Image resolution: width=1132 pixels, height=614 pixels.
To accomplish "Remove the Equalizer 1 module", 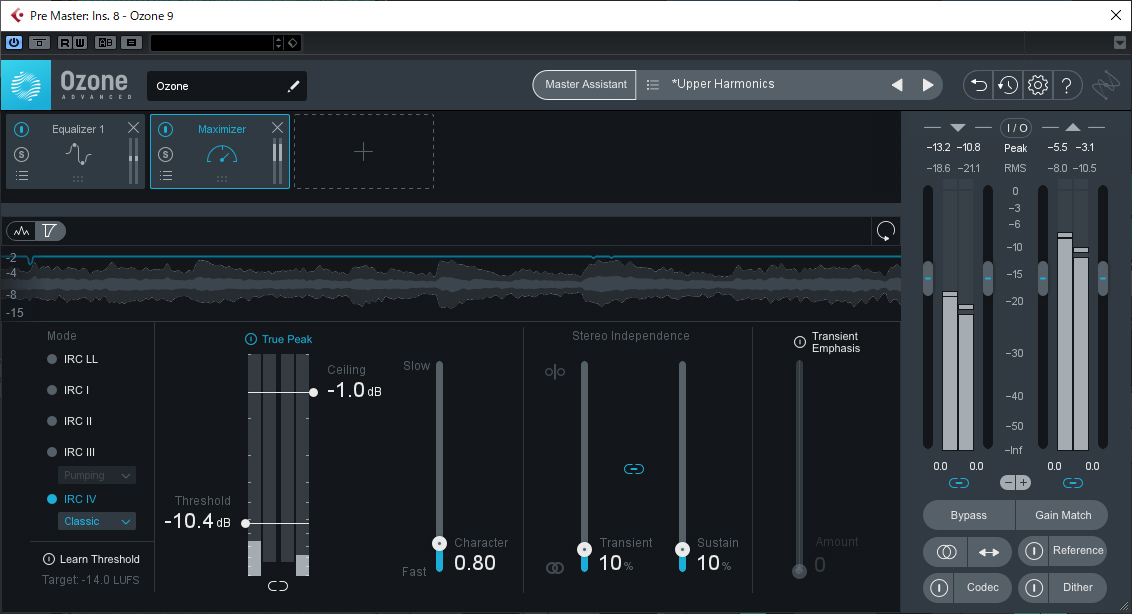I will click(x=134, y=128).
